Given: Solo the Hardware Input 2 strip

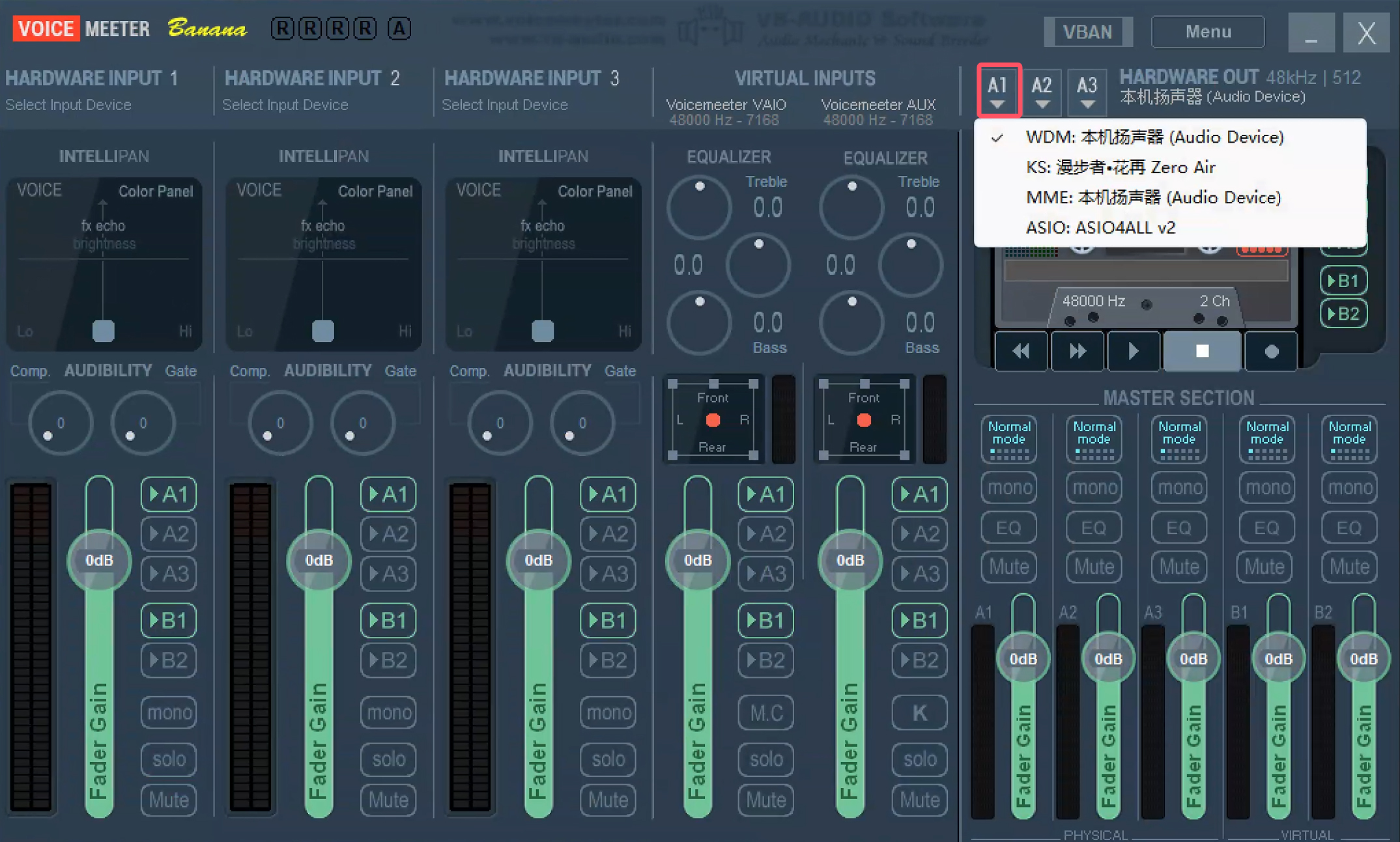Looking at the screenshot, I should click(x=388, y=759).
